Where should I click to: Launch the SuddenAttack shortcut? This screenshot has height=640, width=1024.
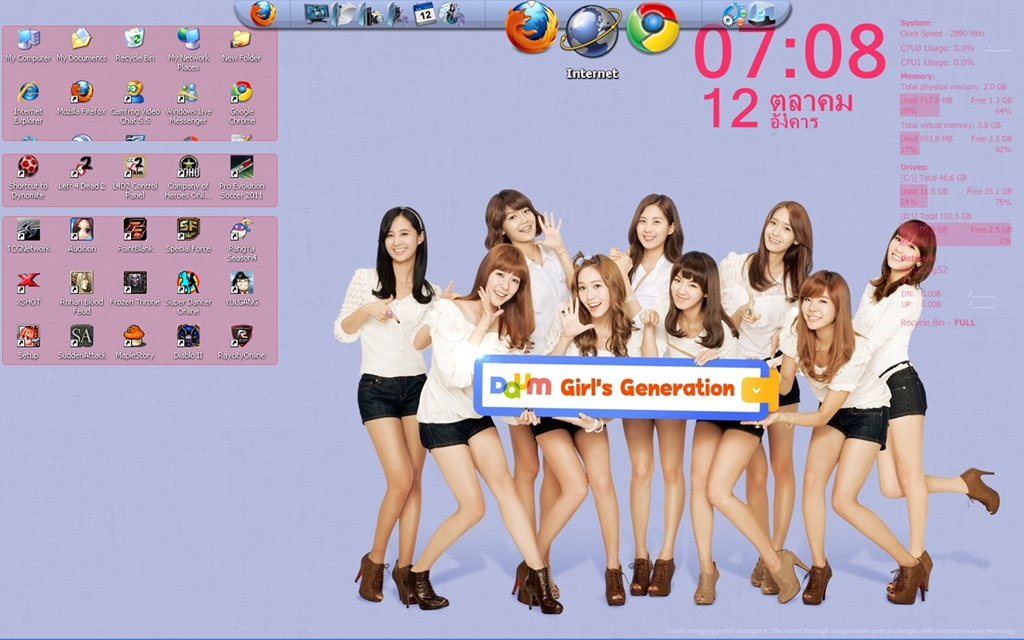point(81,342)
